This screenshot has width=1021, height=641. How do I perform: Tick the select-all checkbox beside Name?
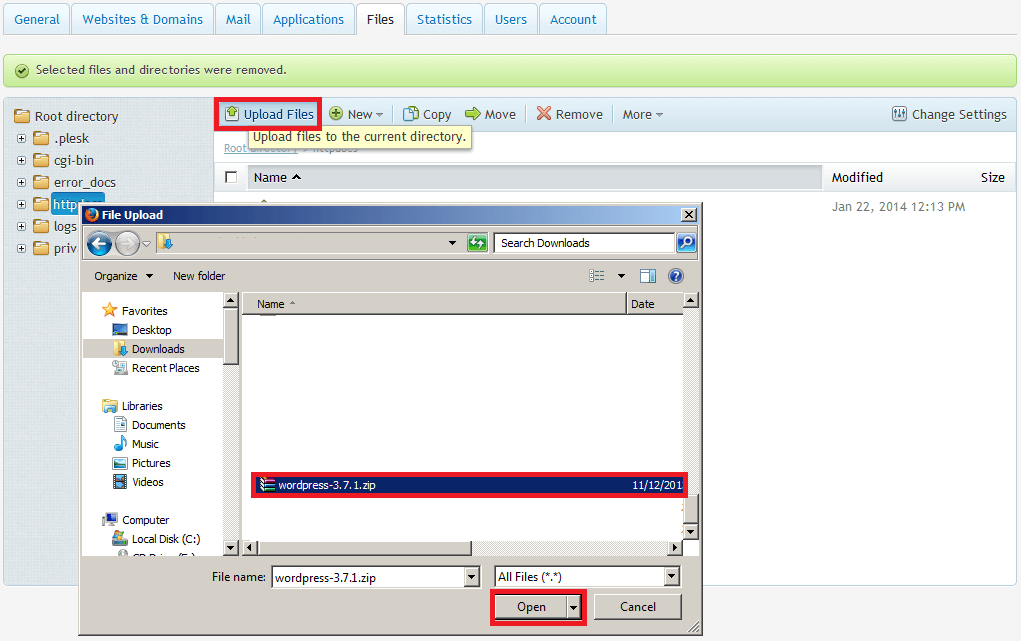232,177
